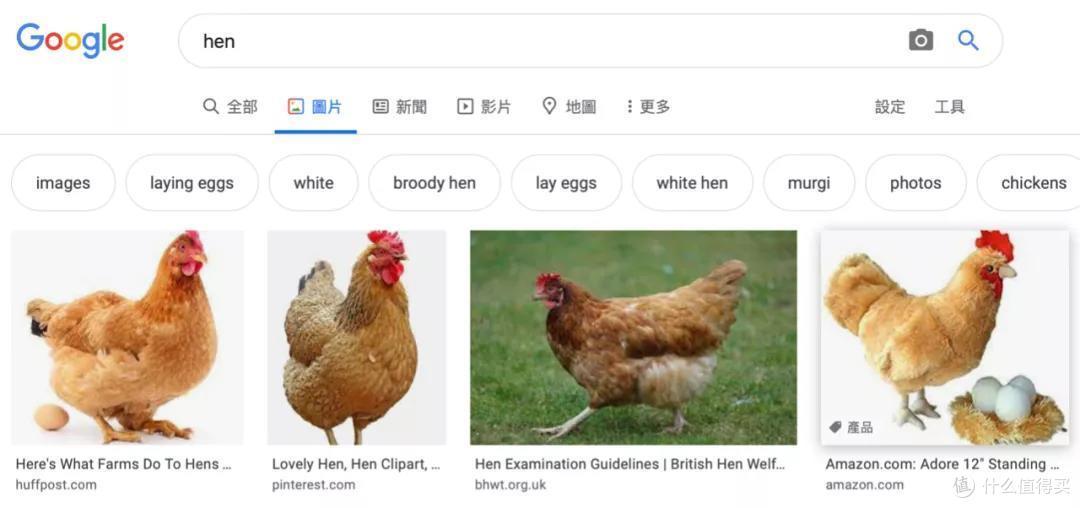This screenshot has width=1080, height=508.
Task: Open the "Hen Examination Guidelines" result link
Action: tap(630, 464)
